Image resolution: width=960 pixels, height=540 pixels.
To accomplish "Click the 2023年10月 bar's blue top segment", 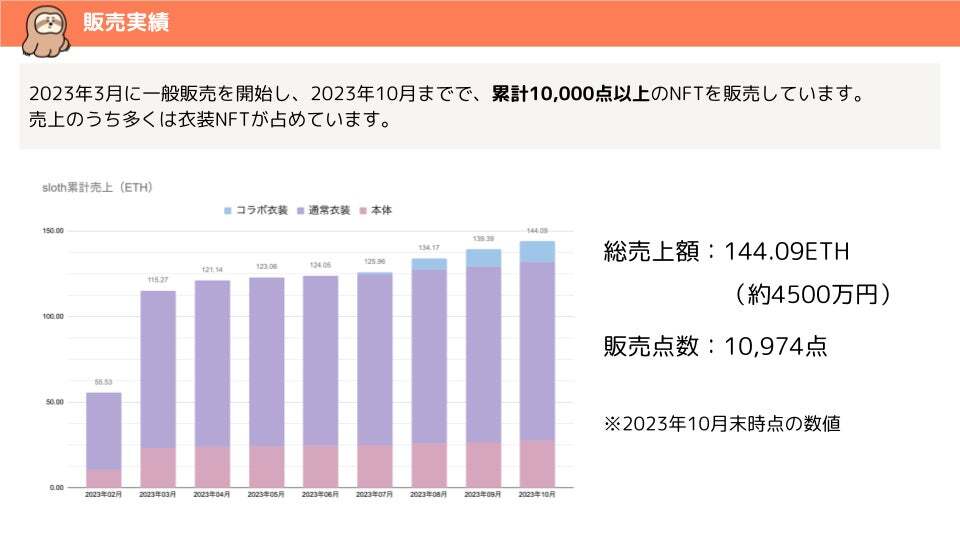I will pos(537,251).
